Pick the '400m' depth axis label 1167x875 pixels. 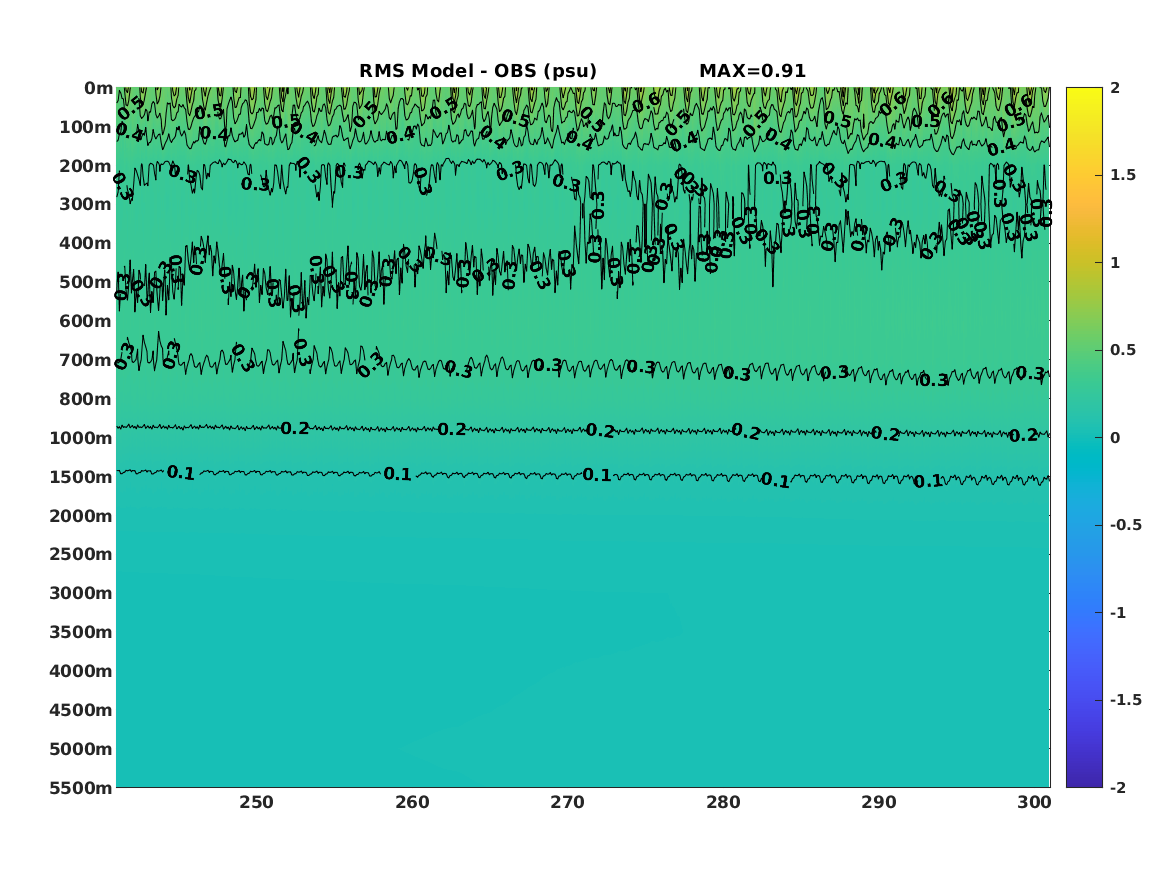pos(86,243)
